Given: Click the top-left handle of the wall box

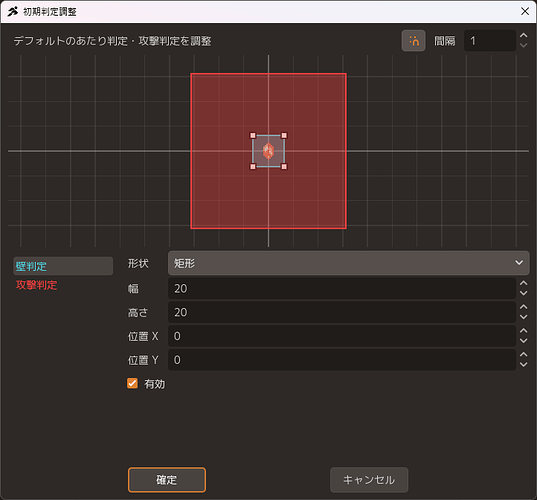Looking at the screenshot, I should [x=253, y=135].
